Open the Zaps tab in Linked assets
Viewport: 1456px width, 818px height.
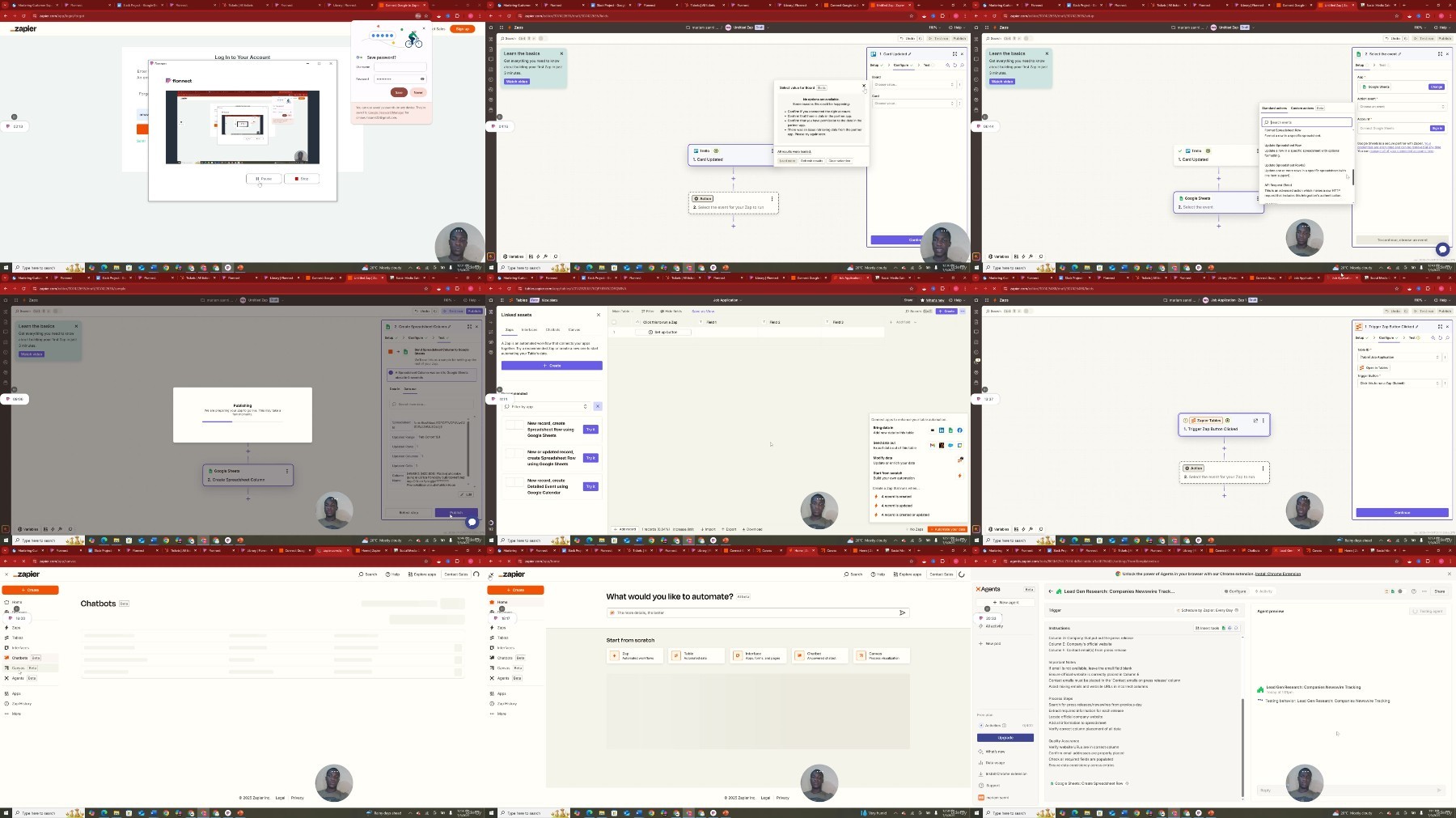click(x=510, y=330)
